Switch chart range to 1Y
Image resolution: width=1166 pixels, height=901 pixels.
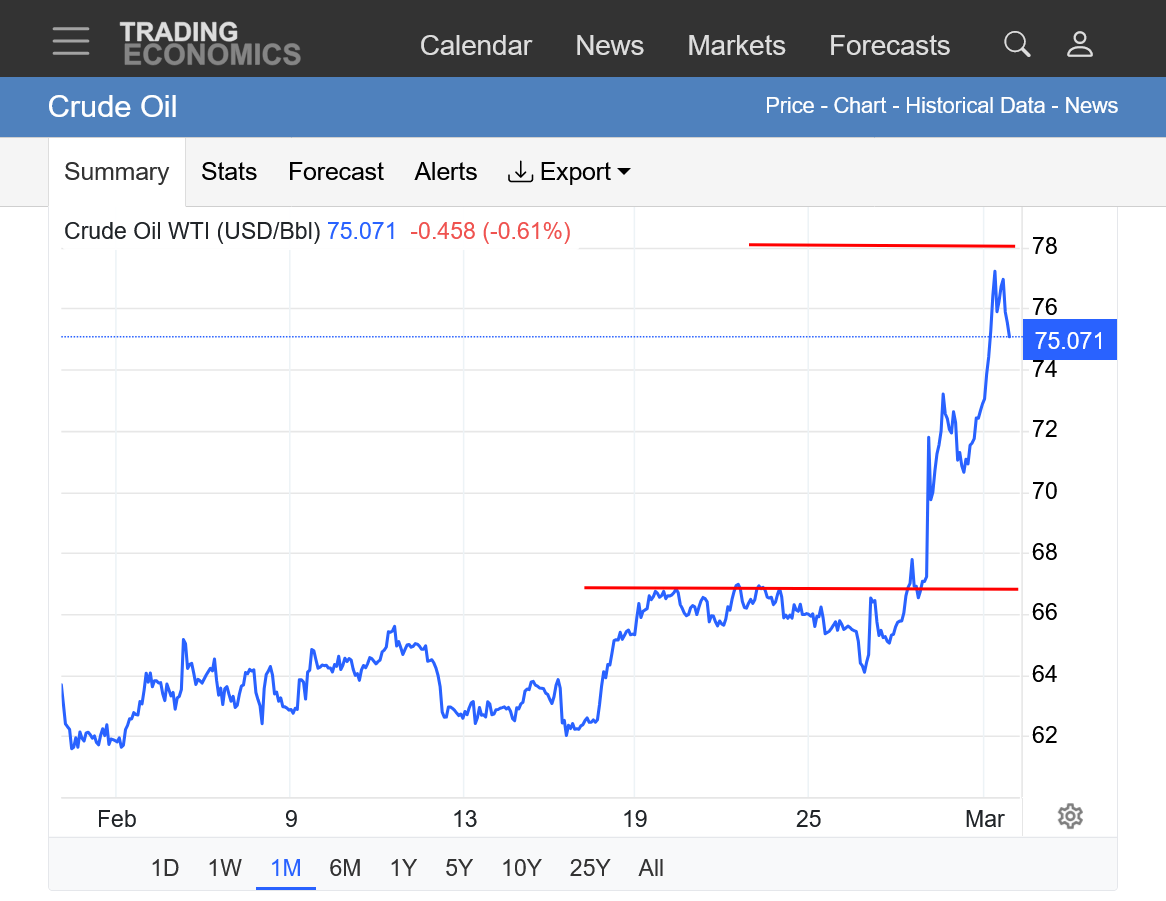pyautogui.click(x=403, y=867)
